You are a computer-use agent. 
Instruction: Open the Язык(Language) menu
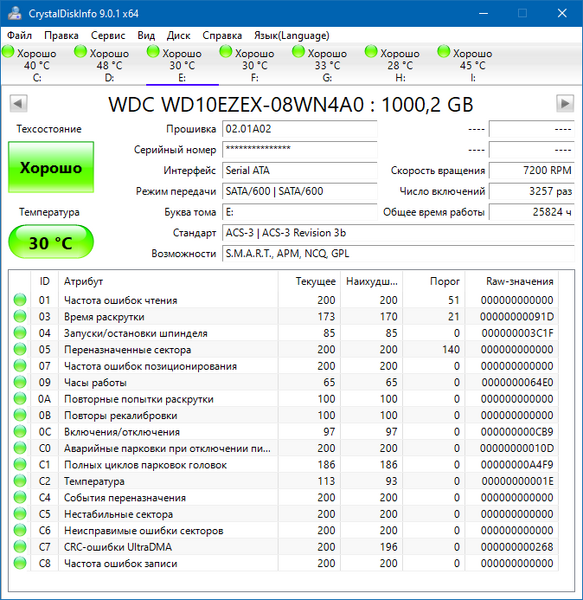[x=292, y=36]
